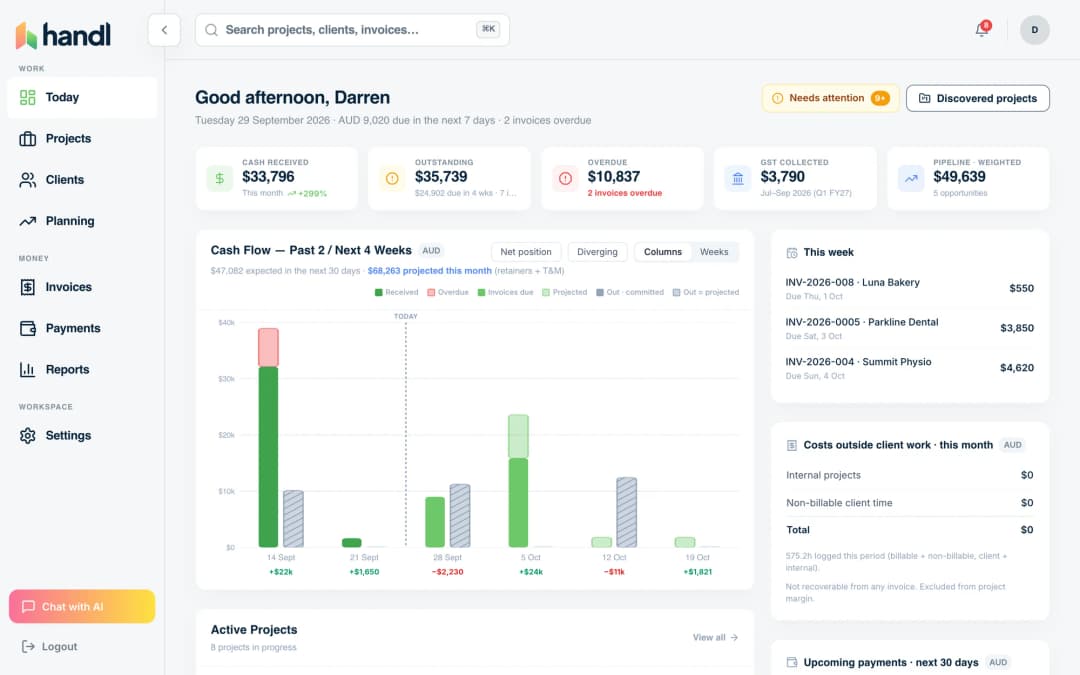Click the $68,263 projected this month text
The width and height of the screenshot is (1080, 675).
coord(430,271)
